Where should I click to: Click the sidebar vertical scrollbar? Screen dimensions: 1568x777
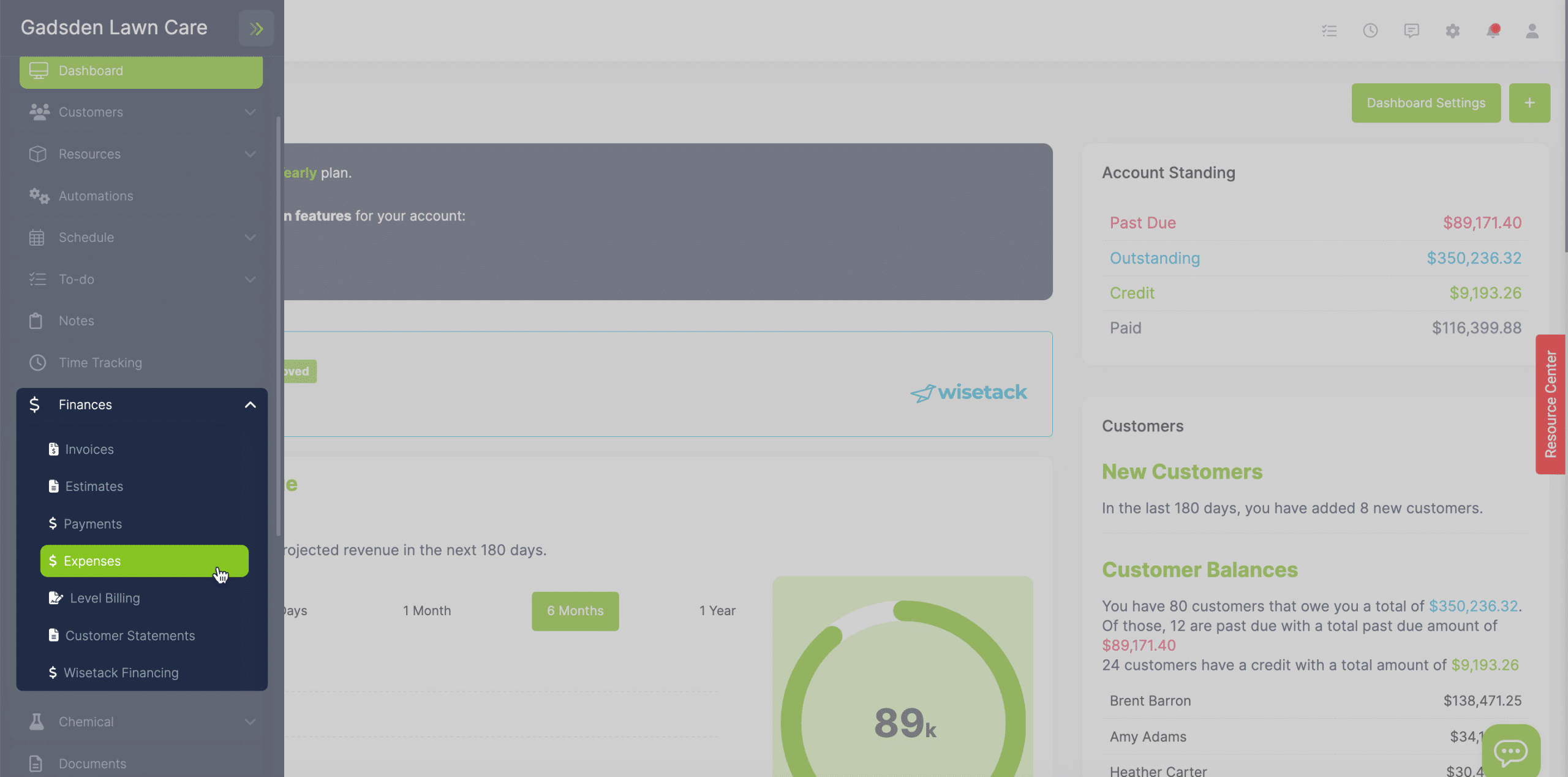coord(279,326)
